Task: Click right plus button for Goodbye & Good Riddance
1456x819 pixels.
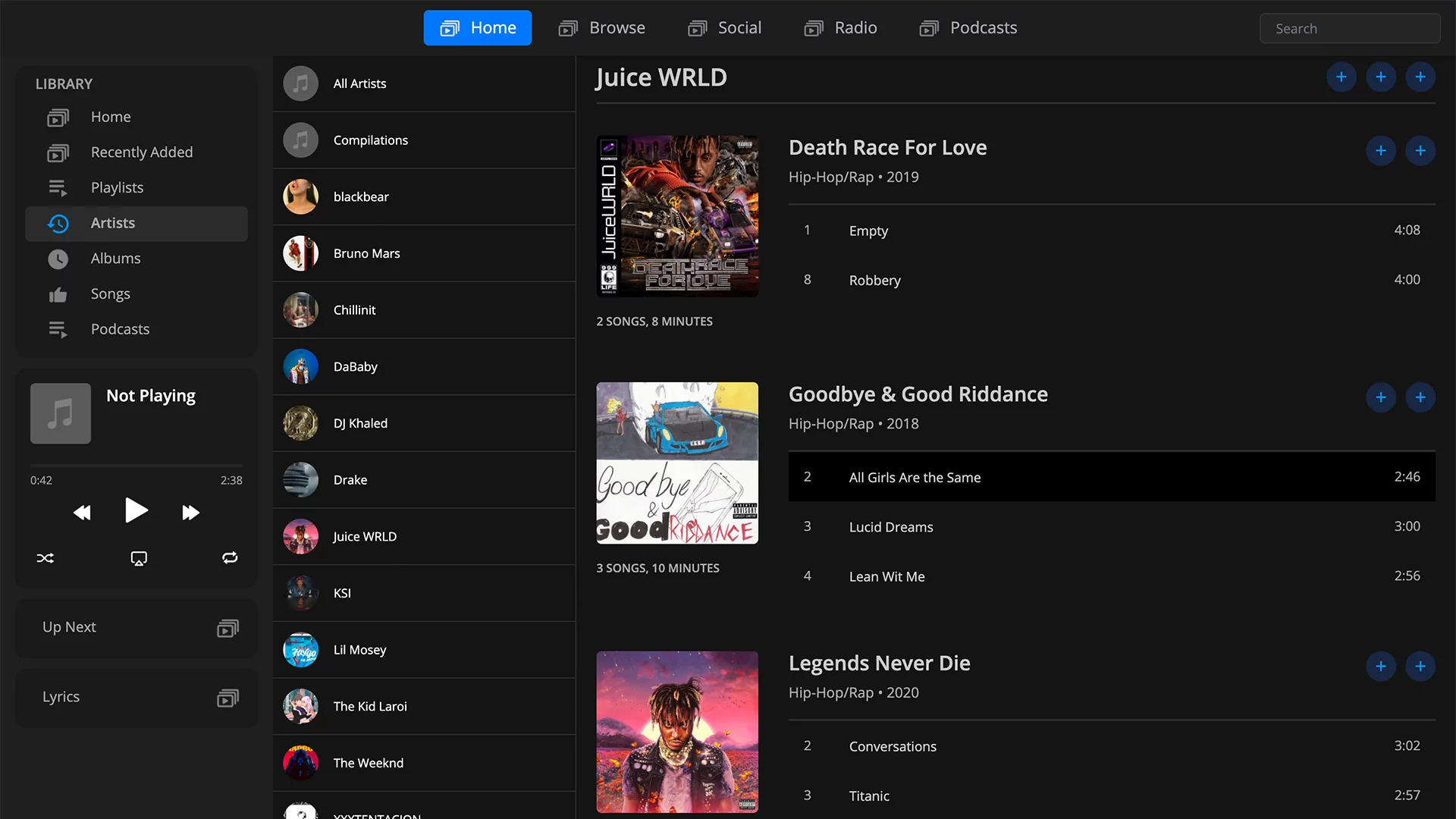Action: [x=1420, y=397]
